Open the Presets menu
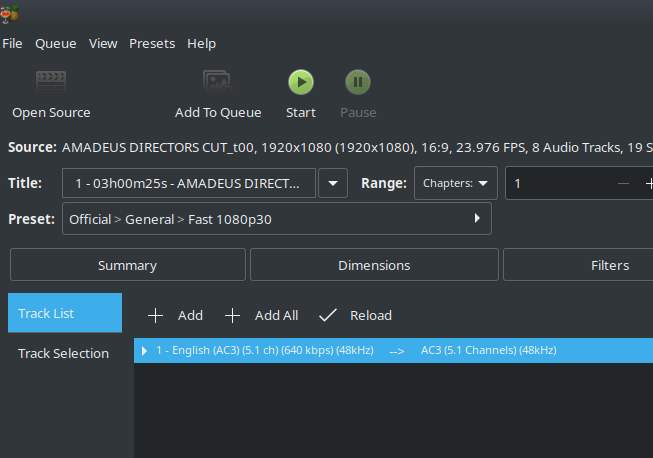 152,44
